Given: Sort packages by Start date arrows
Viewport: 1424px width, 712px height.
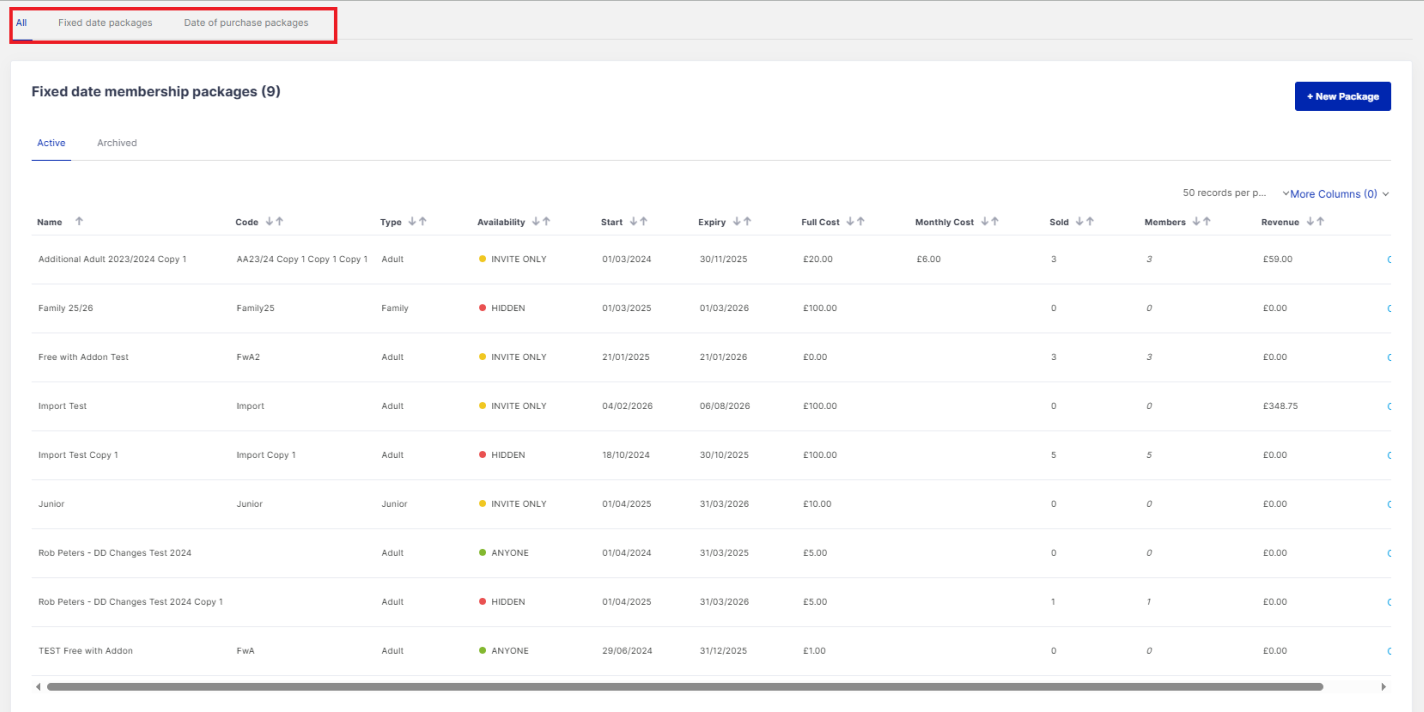Looking at the screenshot, I should pos(638,222).
